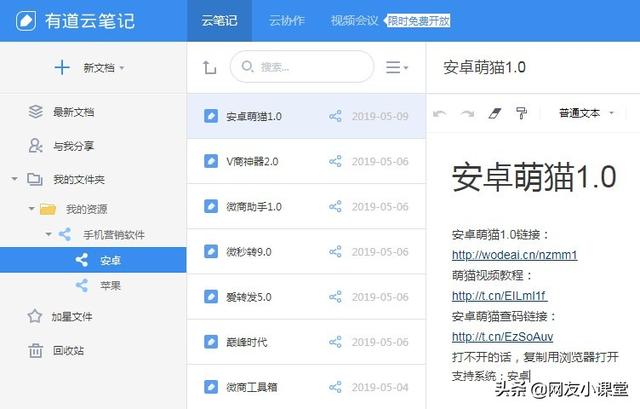Screen dimensions: 640x409
Task: Click the yellow 我的资源 folder icon
Action: point(48,209)
